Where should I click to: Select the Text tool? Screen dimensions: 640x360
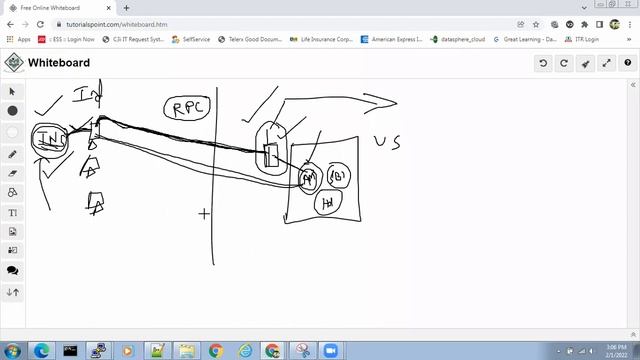click(12, 213)
